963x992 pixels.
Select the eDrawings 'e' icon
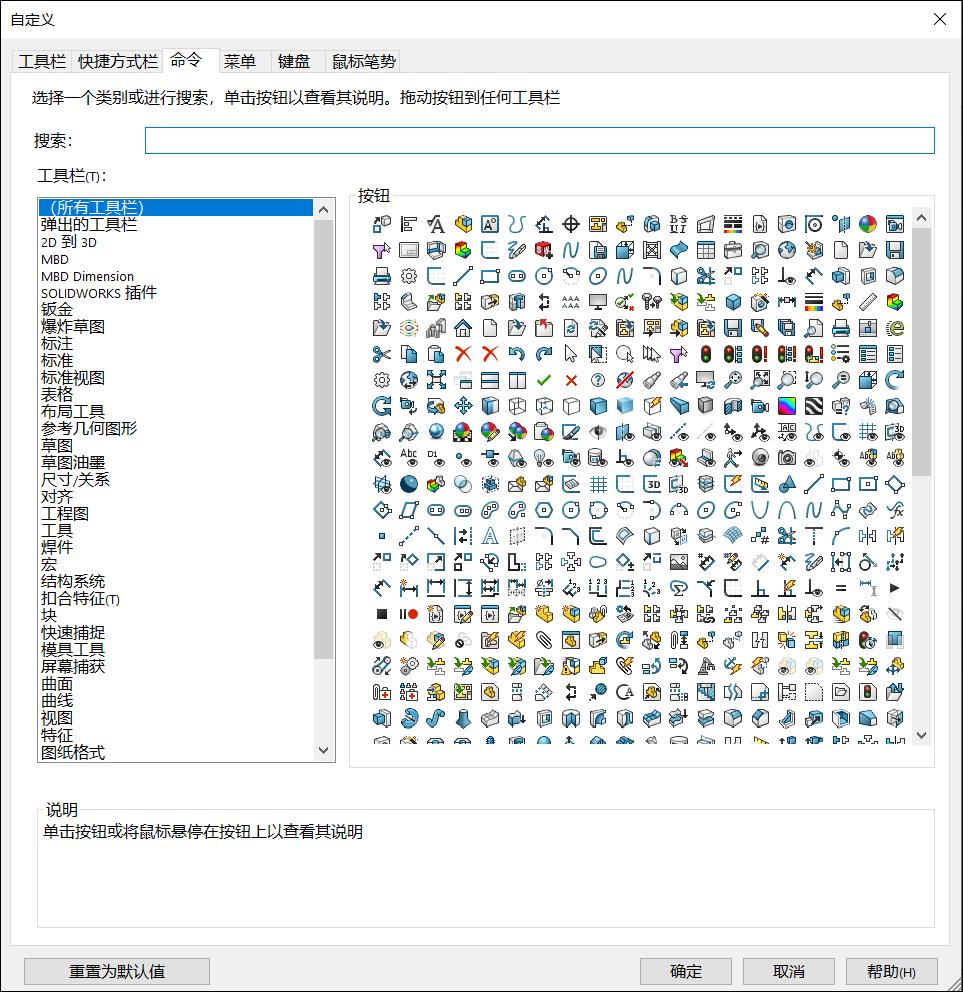click(895, 328)
